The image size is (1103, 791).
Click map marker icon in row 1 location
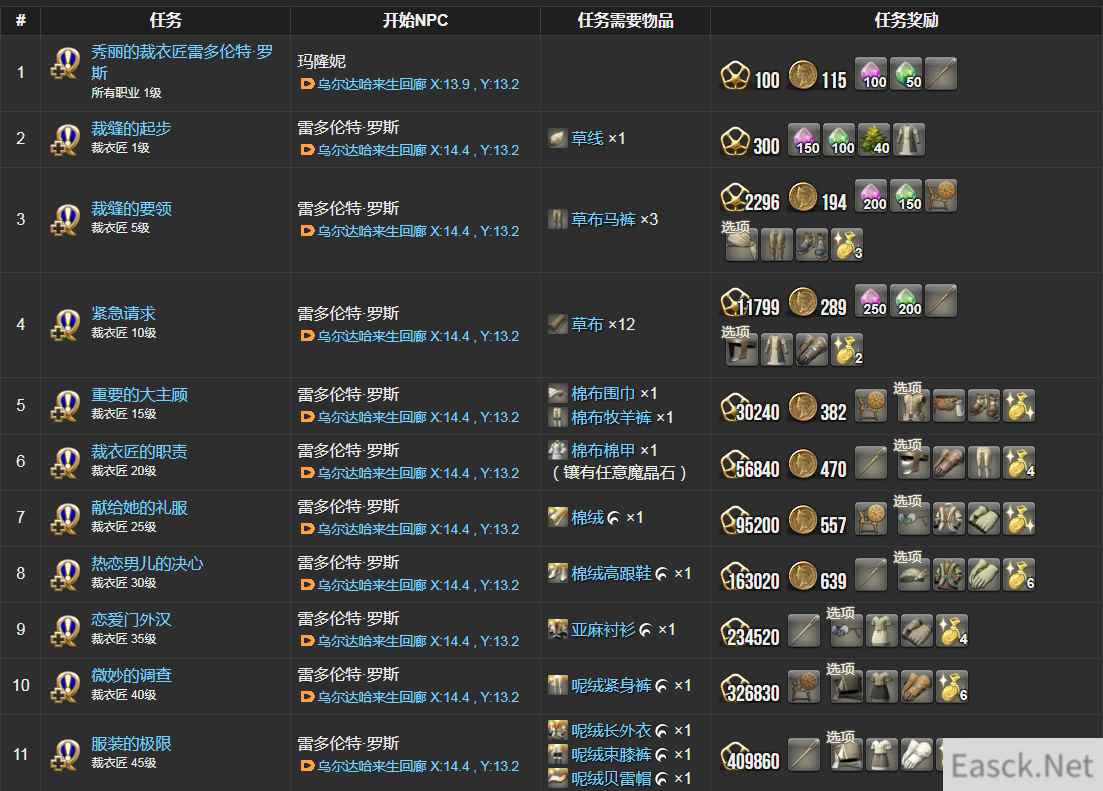coord(307,84)
